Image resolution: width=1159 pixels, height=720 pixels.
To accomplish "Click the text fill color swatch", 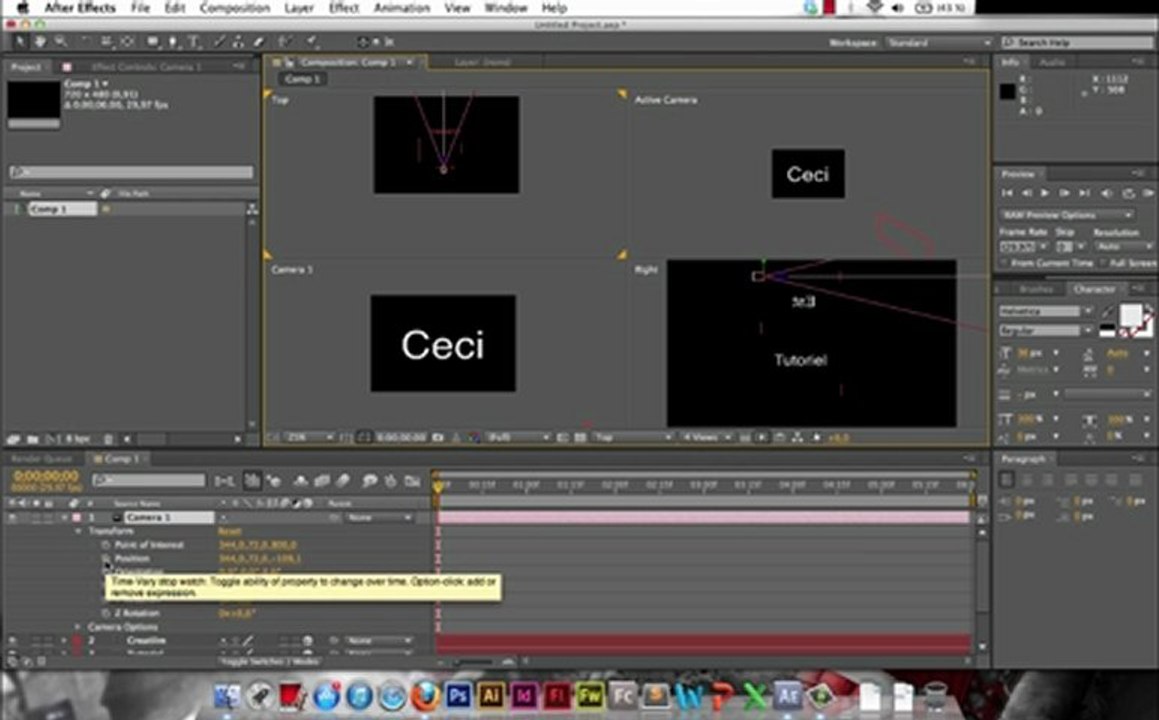I will (x=1131, y=316).
